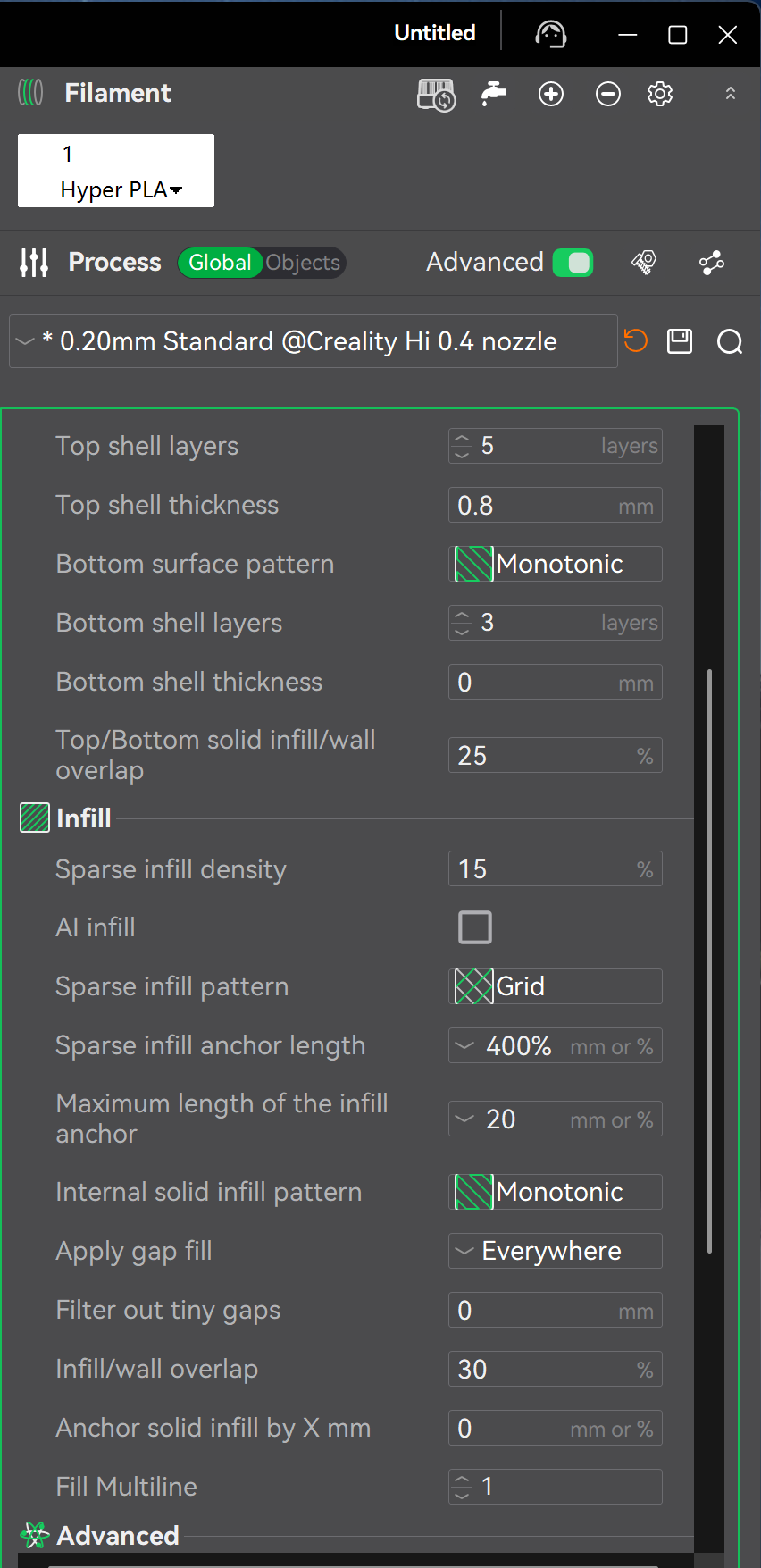Search process settings with magnifier icon
The width and height of the screenshot is (761, 1568).
point(730,341)
